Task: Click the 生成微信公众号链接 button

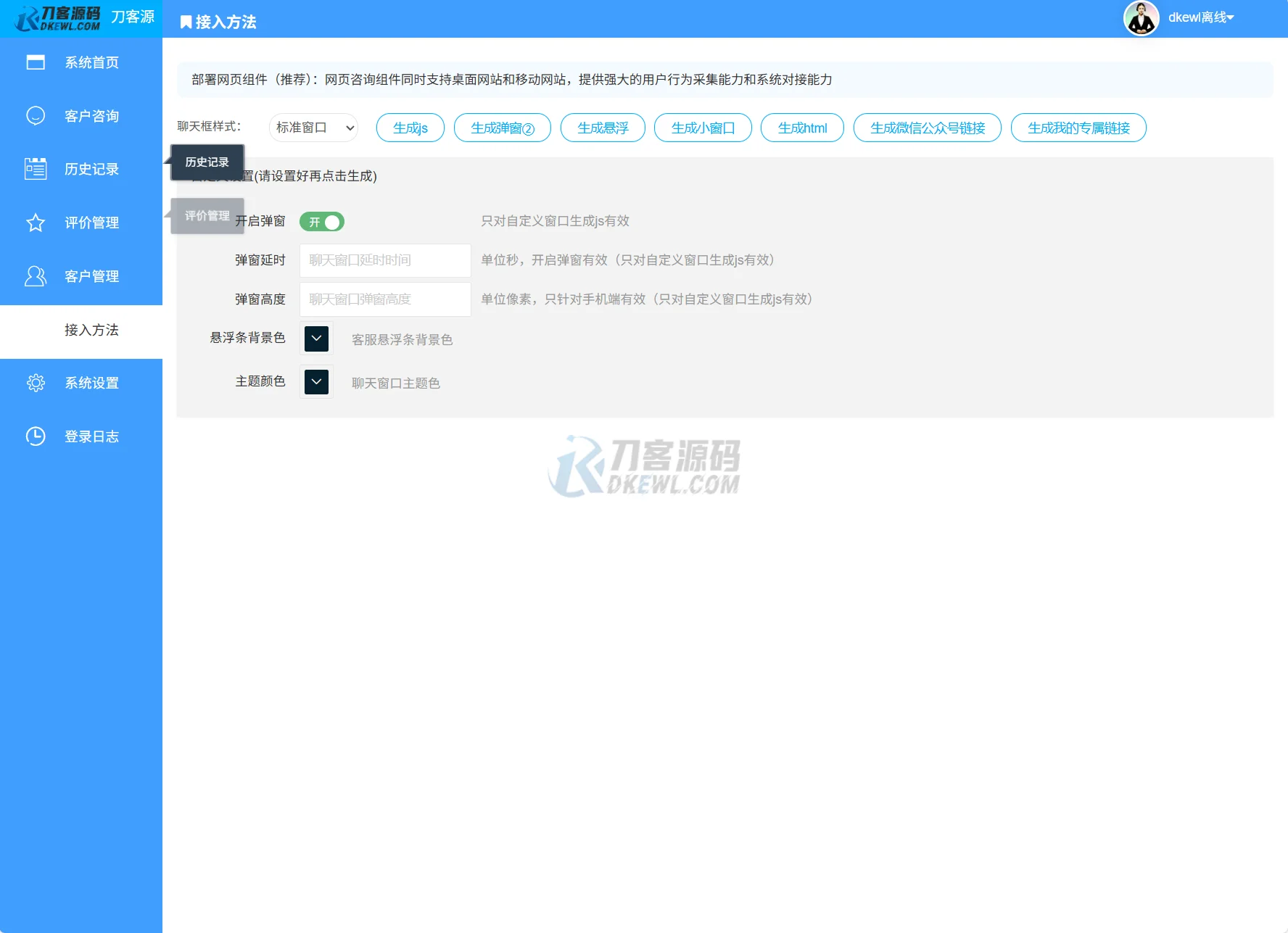Action: tap(928, 128)
